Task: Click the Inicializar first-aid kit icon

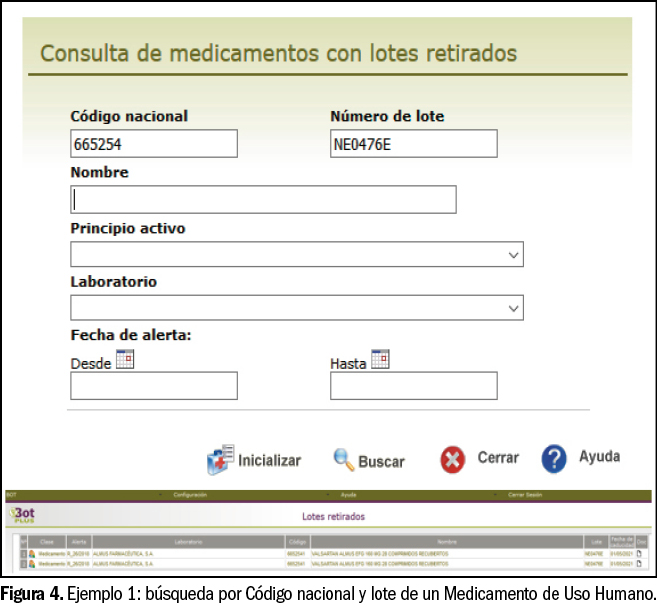Action: (219, 459)
